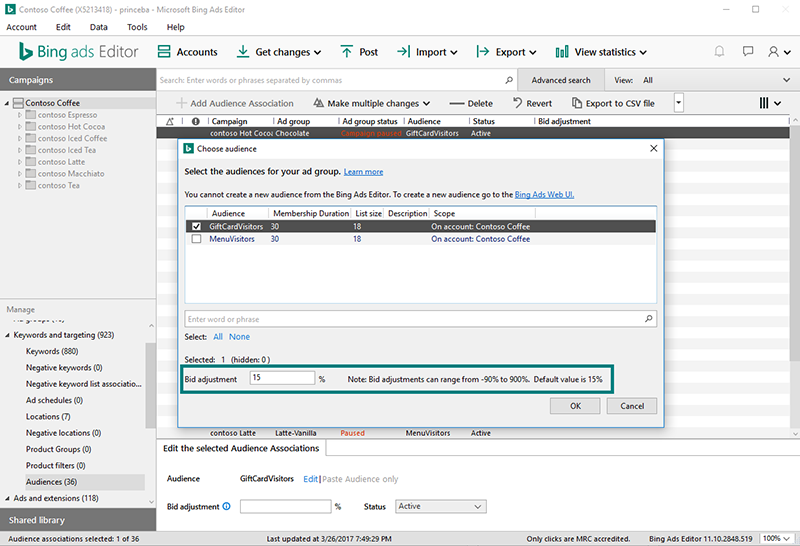Follow the Bing Ads Web UI link
This screenshot has height=546, width=800.
point(544,194)
